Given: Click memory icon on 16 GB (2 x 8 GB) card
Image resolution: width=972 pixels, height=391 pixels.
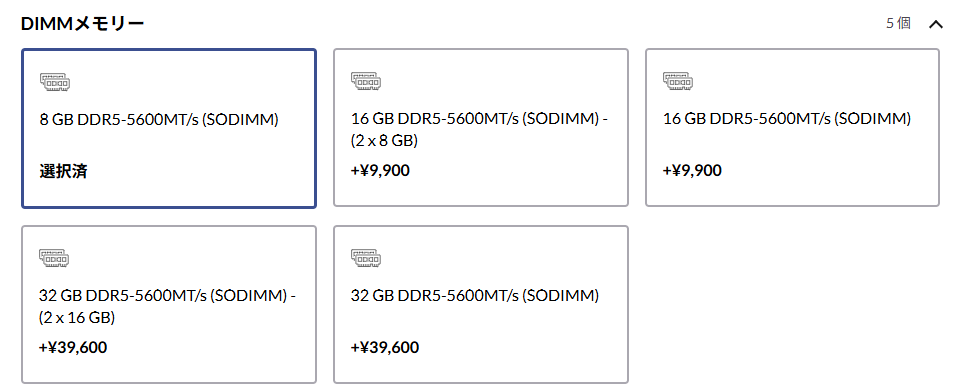Looking at the screenshot, I should [x=366, y=82].
